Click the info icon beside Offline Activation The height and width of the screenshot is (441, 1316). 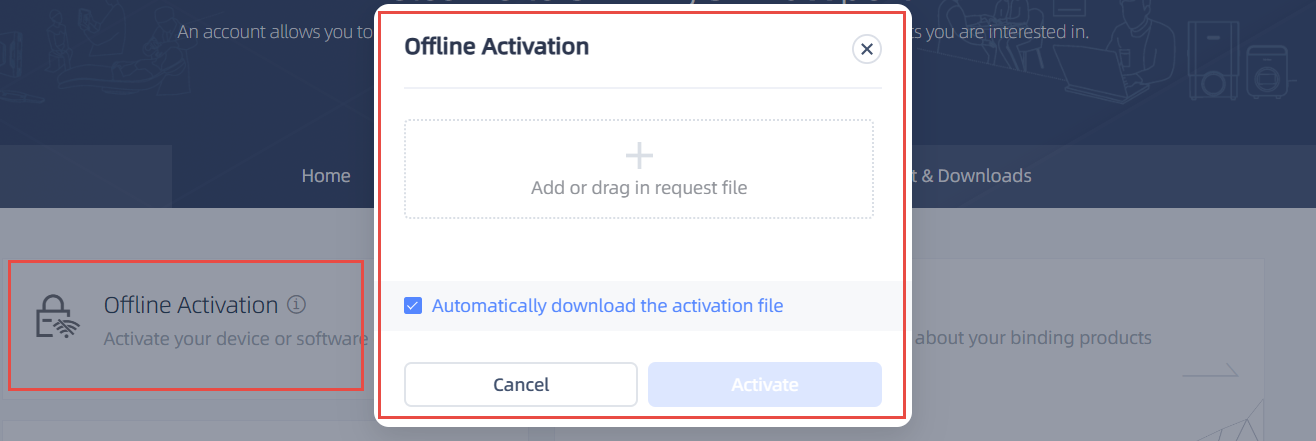point(296,304)
